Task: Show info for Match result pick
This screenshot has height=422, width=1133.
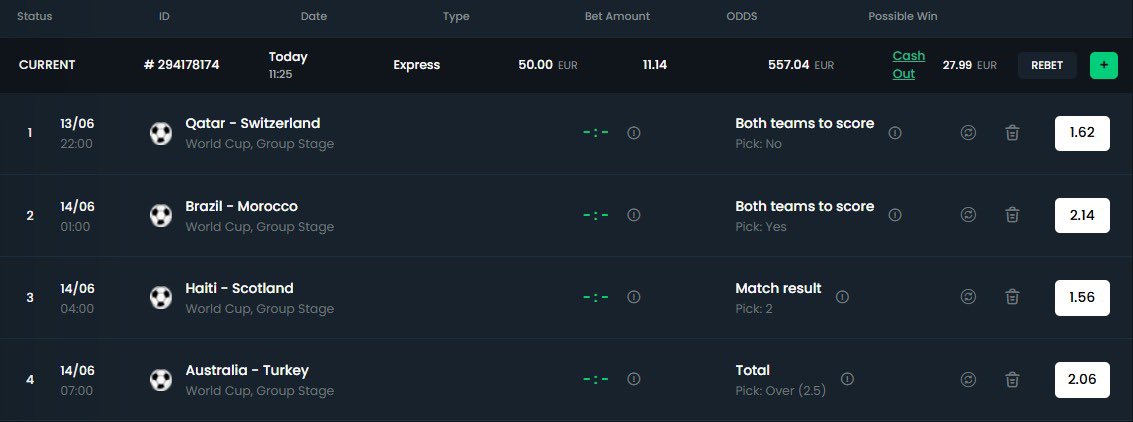Action: click(x=842, y=297)
